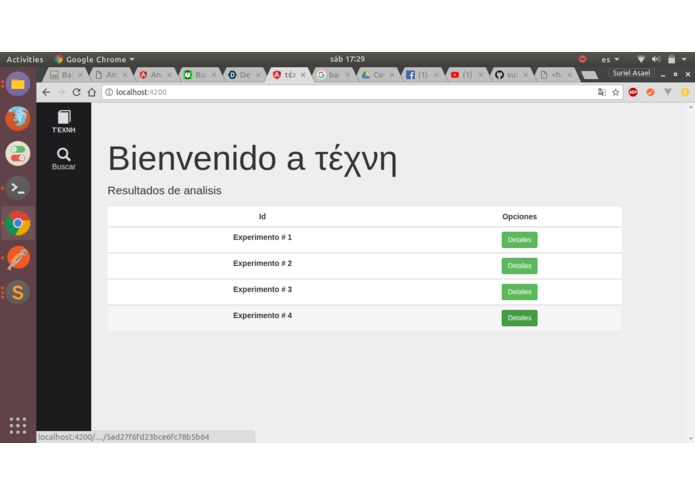The image size is (695, 494).
Task: Open Terminal from the dock
Action: tap(18, 188)
